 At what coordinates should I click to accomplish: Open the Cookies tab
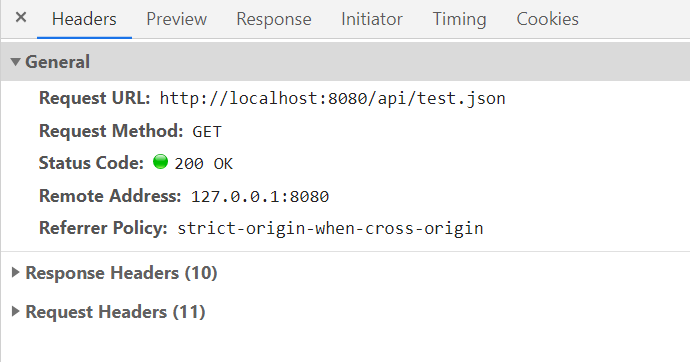pyautogui.click(x=547, y=19)
